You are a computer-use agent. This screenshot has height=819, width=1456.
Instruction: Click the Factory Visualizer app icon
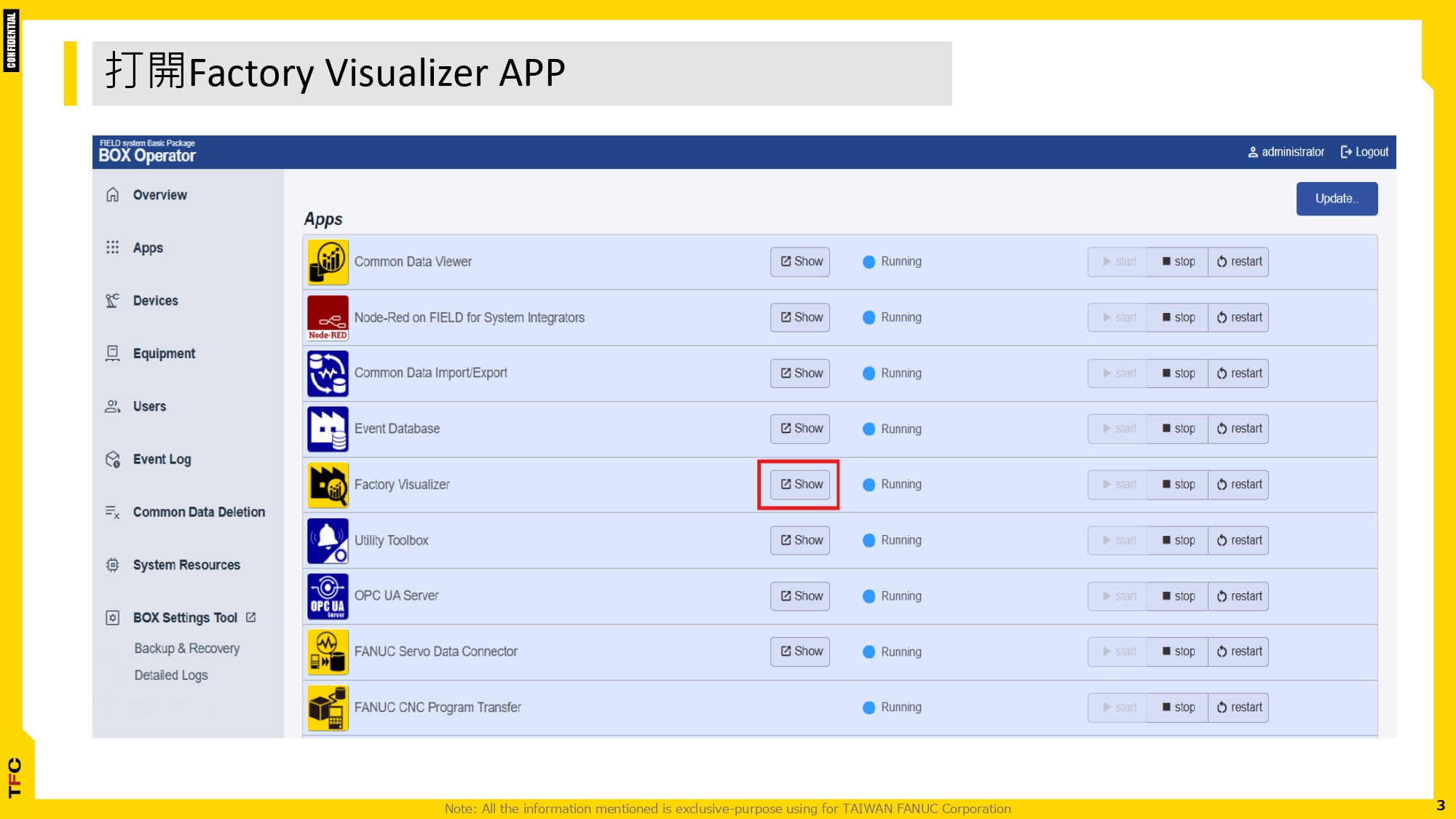[328, 485]
